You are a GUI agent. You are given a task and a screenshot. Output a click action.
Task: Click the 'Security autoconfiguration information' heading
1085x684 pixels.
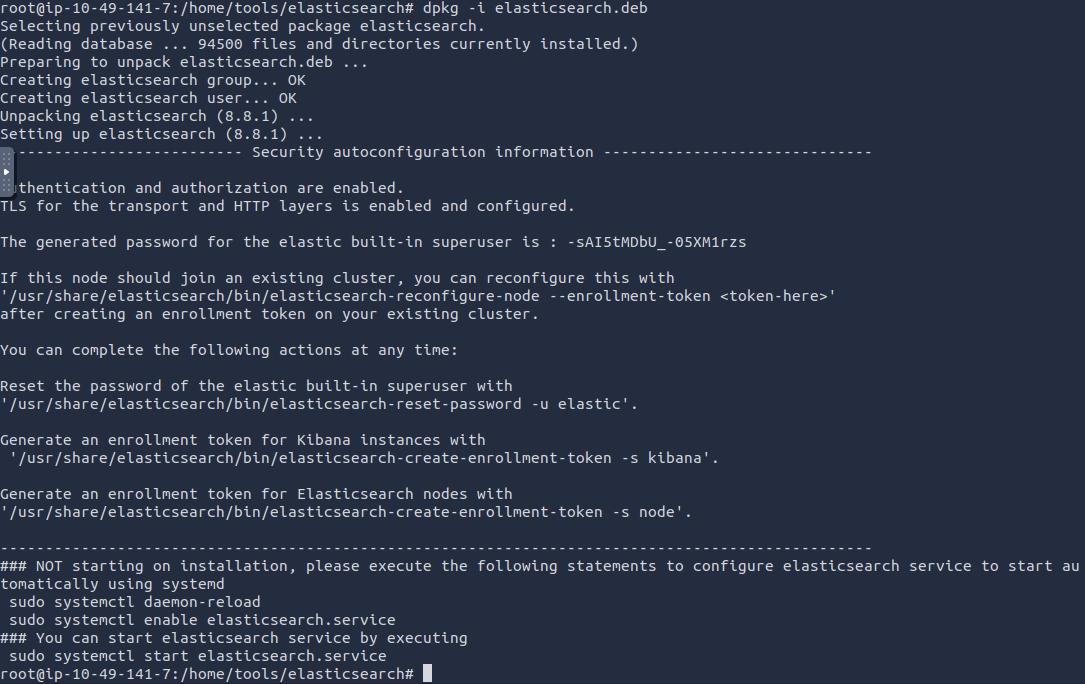(422, 152)
